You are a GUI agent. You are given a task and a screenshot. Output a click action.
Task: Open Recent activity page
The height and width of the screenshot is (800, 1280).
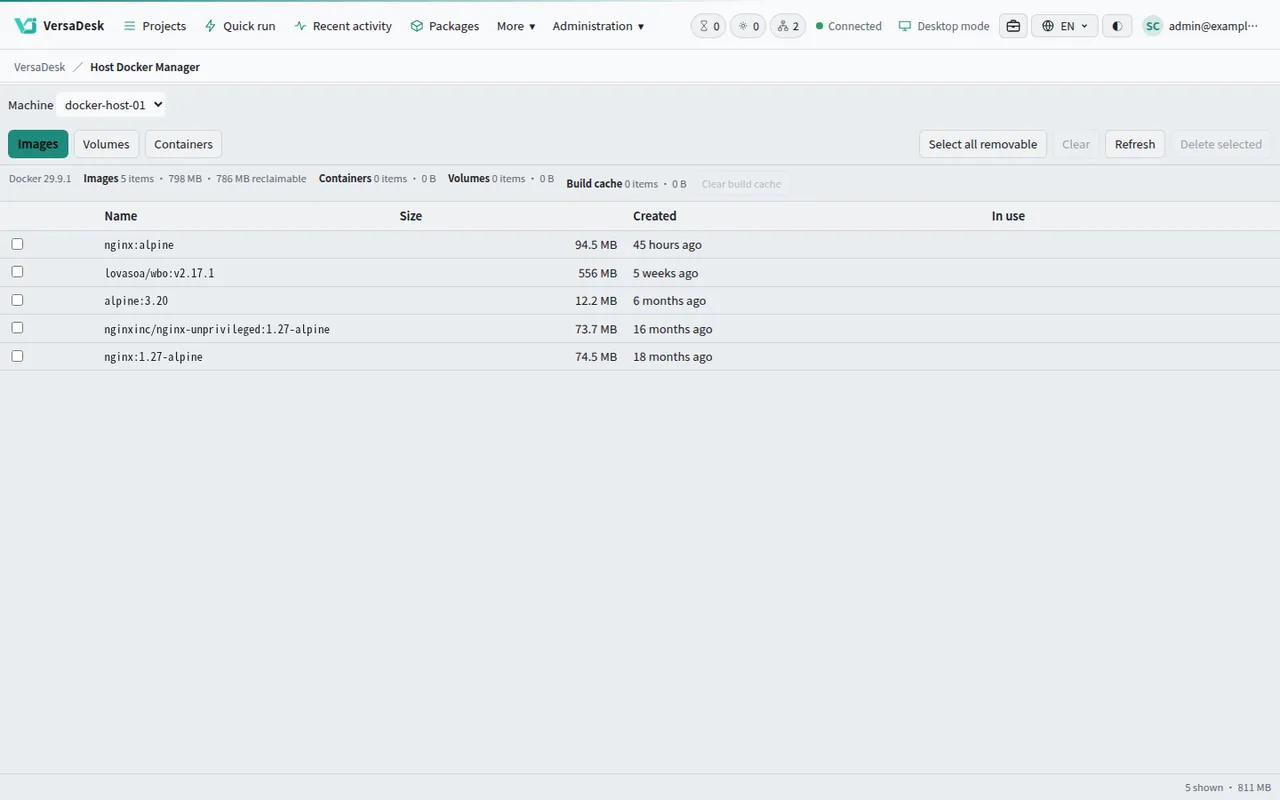coord(343,26)
